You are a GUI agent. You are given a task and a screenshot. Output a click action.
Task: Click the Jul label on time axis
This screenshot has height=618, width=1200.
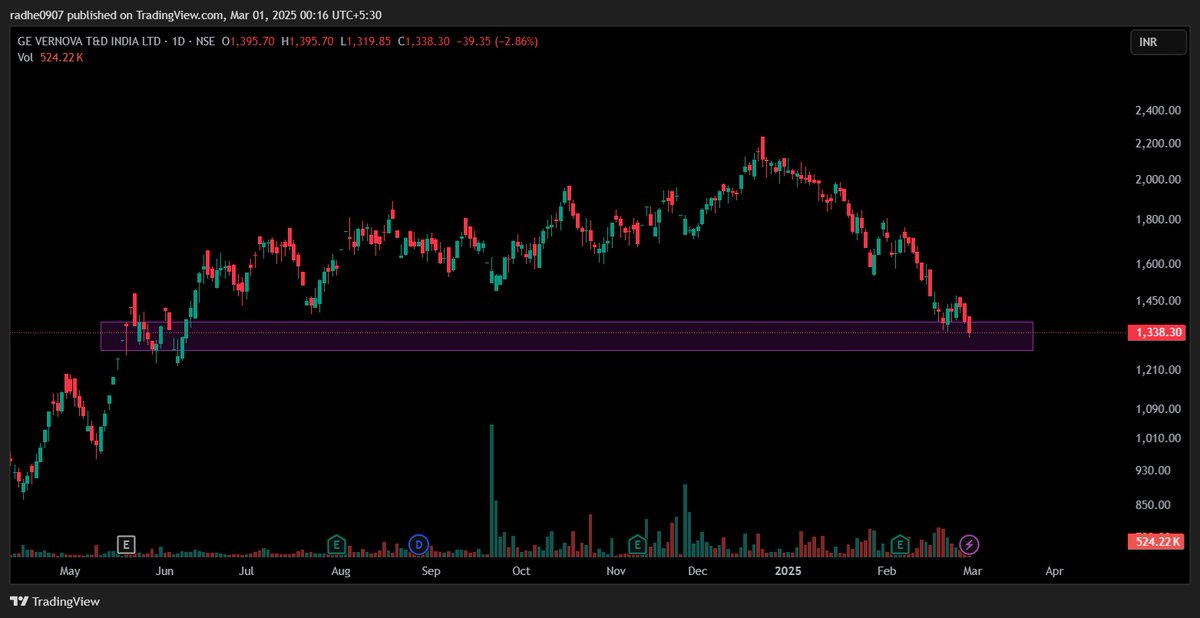(246, 571)
